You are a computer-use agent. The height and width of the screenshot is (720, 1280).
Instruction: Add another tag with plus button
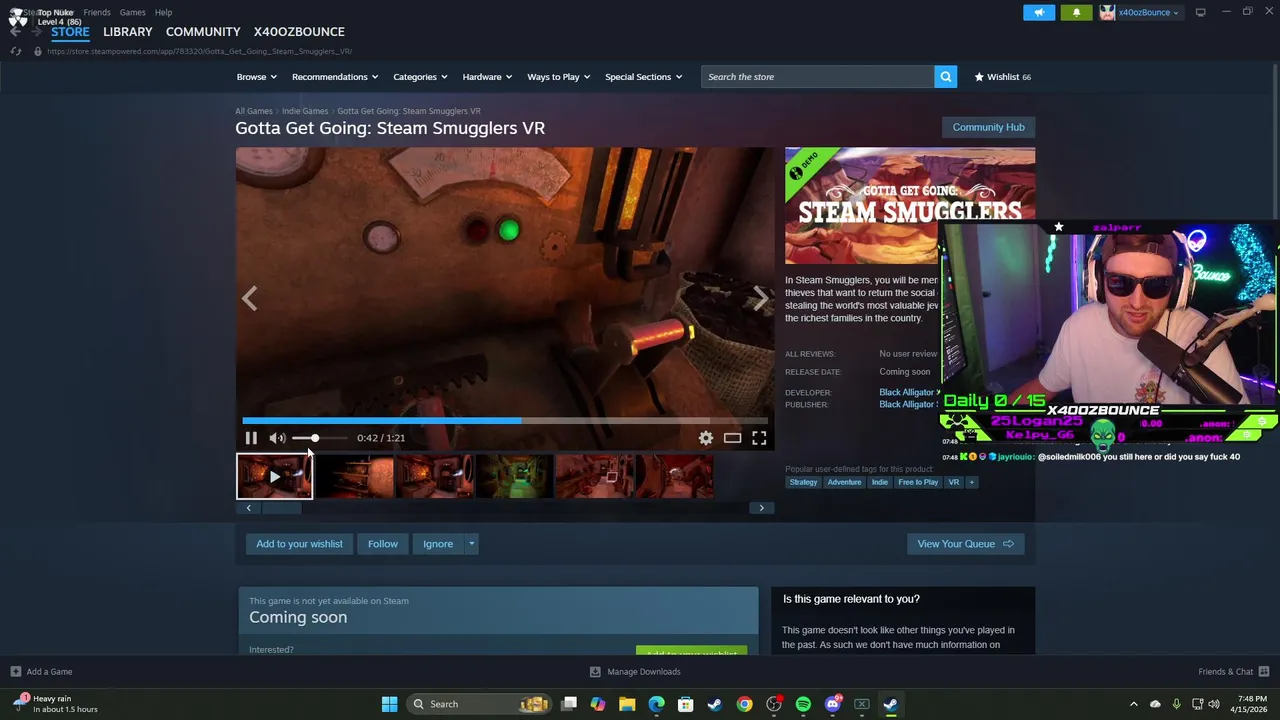(971, 482)
